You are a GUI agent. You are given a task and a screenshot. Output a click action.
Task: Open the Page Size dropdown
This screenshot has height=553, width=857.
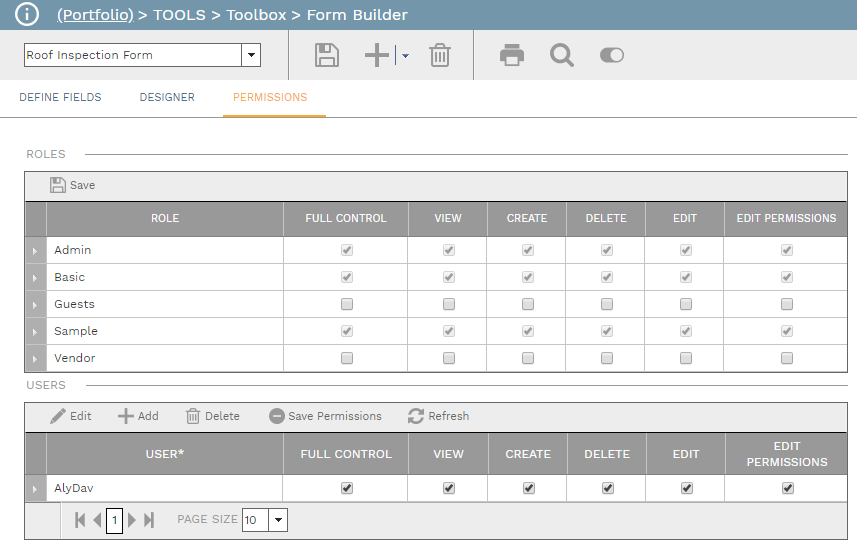[278, 520]
